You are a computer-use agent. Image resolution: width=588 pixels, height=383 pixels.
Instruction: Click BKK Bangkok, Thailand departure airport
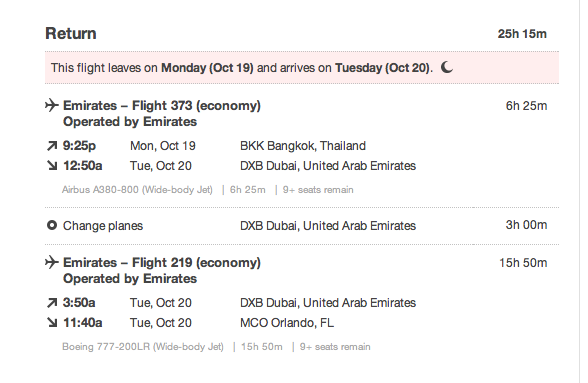pyautogui.click(x=303, y=146)
